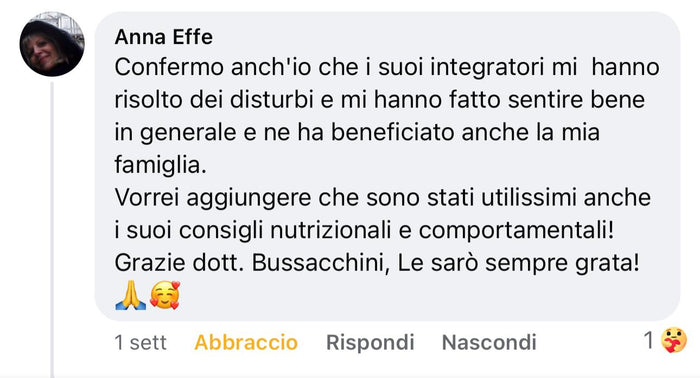
Task: Click the reaction count number 1
Action: [x=649, y=341]
